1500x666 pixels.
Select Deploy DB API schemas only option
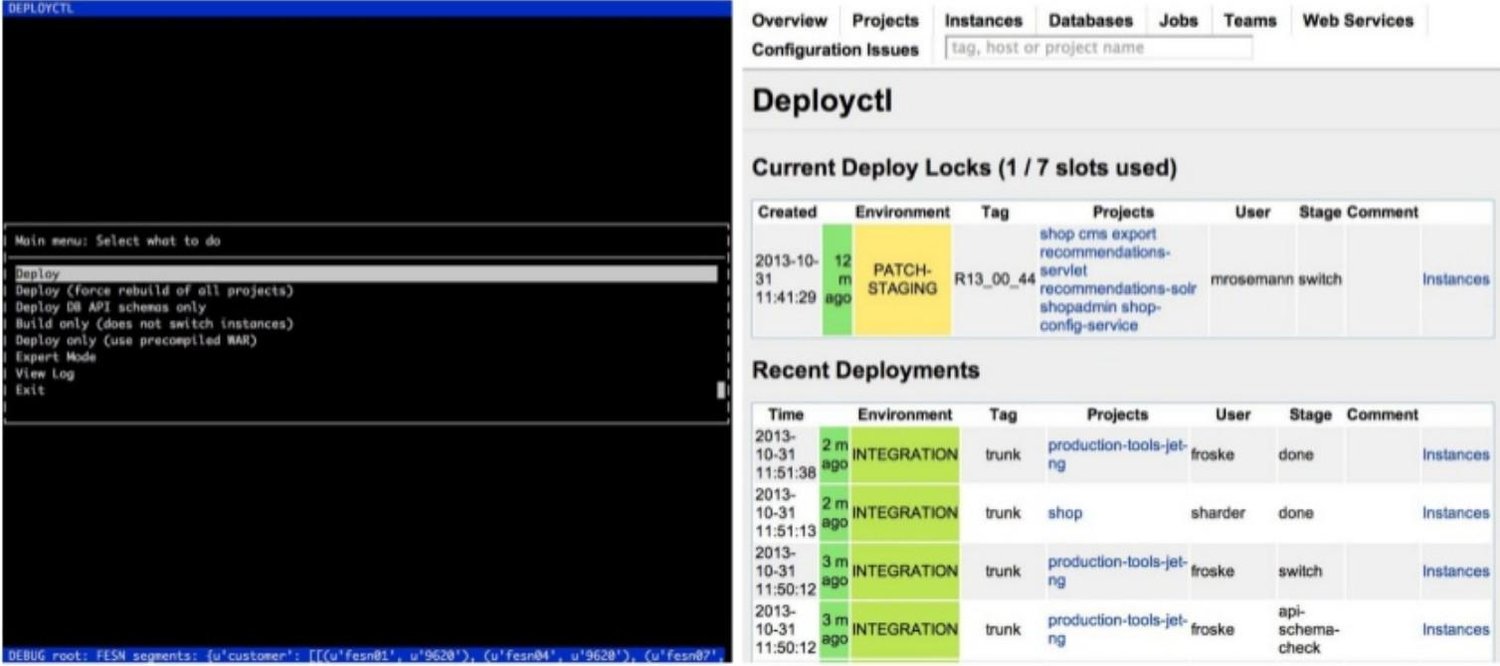[x=110, y=307]
